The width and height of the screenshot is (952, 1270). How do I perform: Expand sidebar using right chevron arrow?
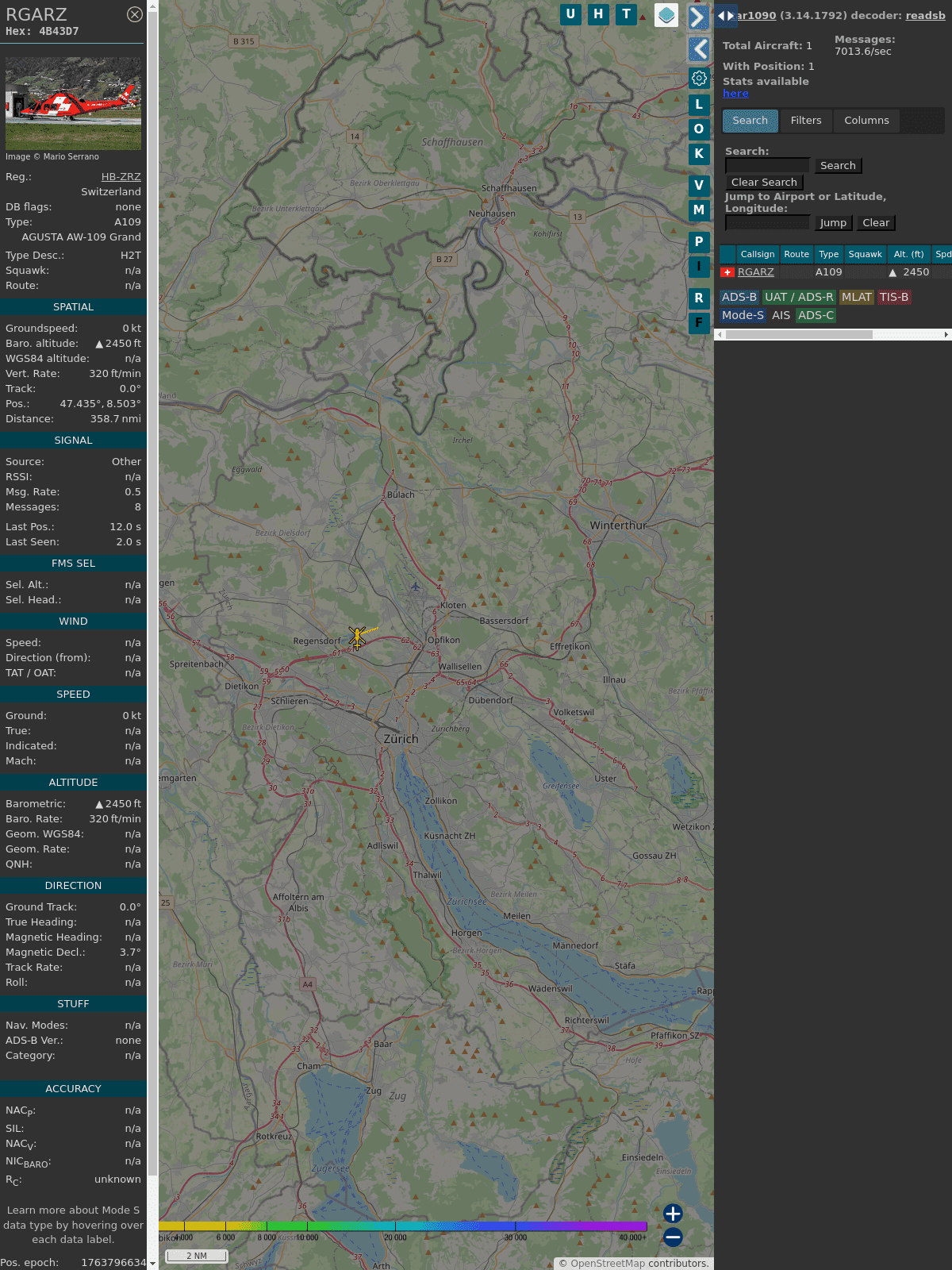[698, 17]
